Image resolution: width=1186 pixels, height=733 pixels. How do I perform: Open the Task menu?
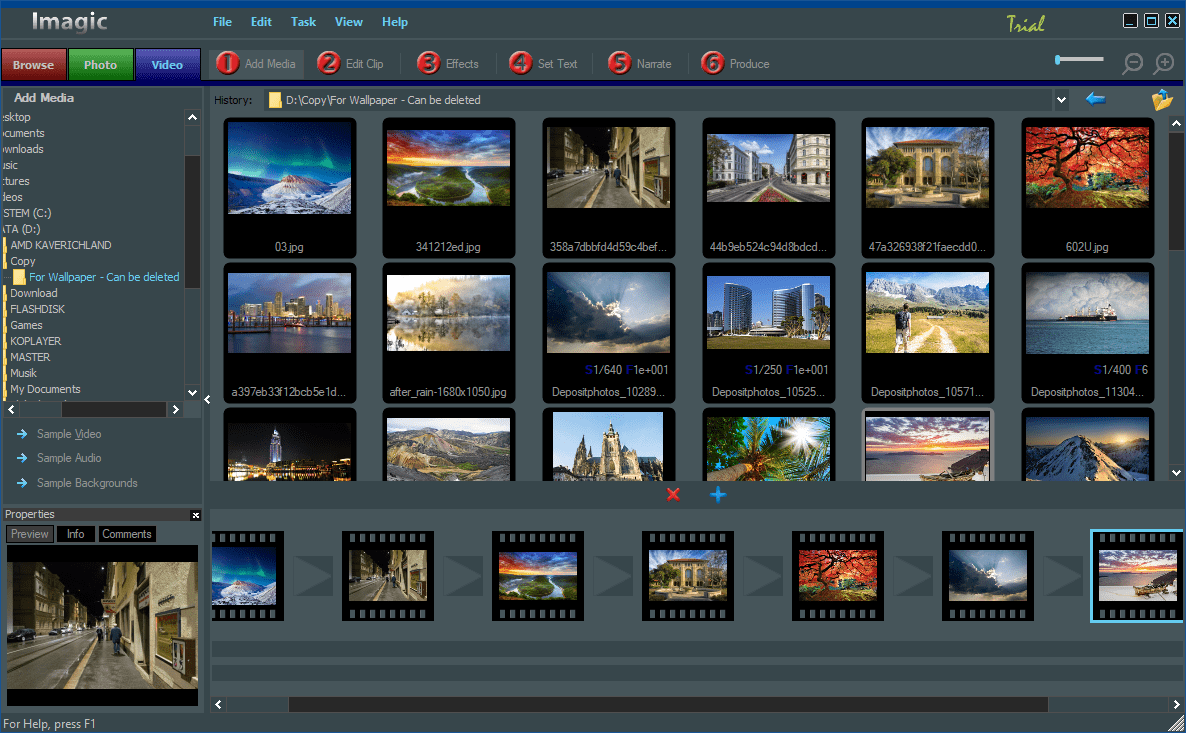[303, 22]
